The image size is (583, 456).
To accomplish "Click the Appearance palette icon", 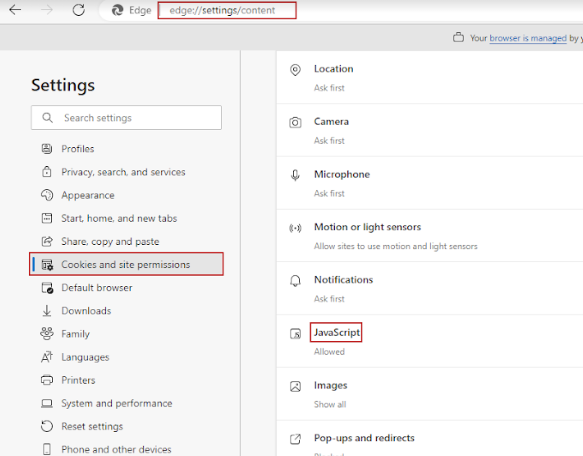I will [47, 195].
